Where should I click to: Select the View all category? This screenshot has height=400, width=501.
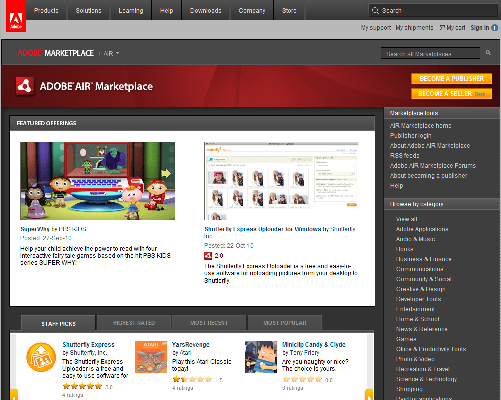[x=406, y=219]
